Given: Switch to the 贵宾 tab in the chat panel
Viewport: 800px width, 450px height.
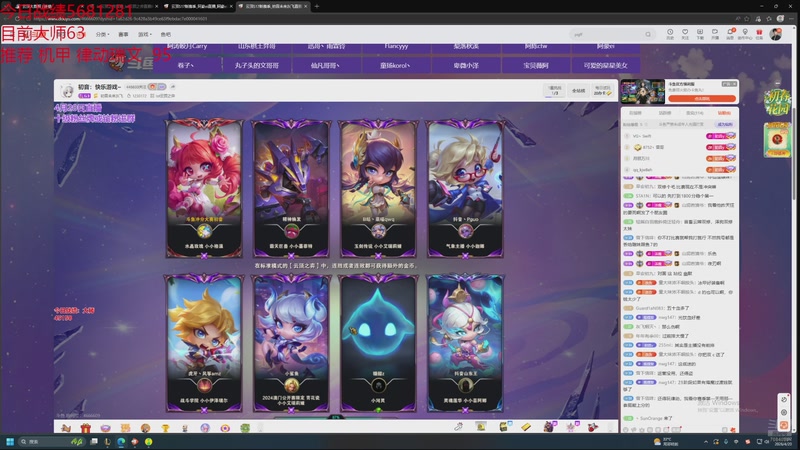Looking at the screenshot, I should click(x=694, y=113).
